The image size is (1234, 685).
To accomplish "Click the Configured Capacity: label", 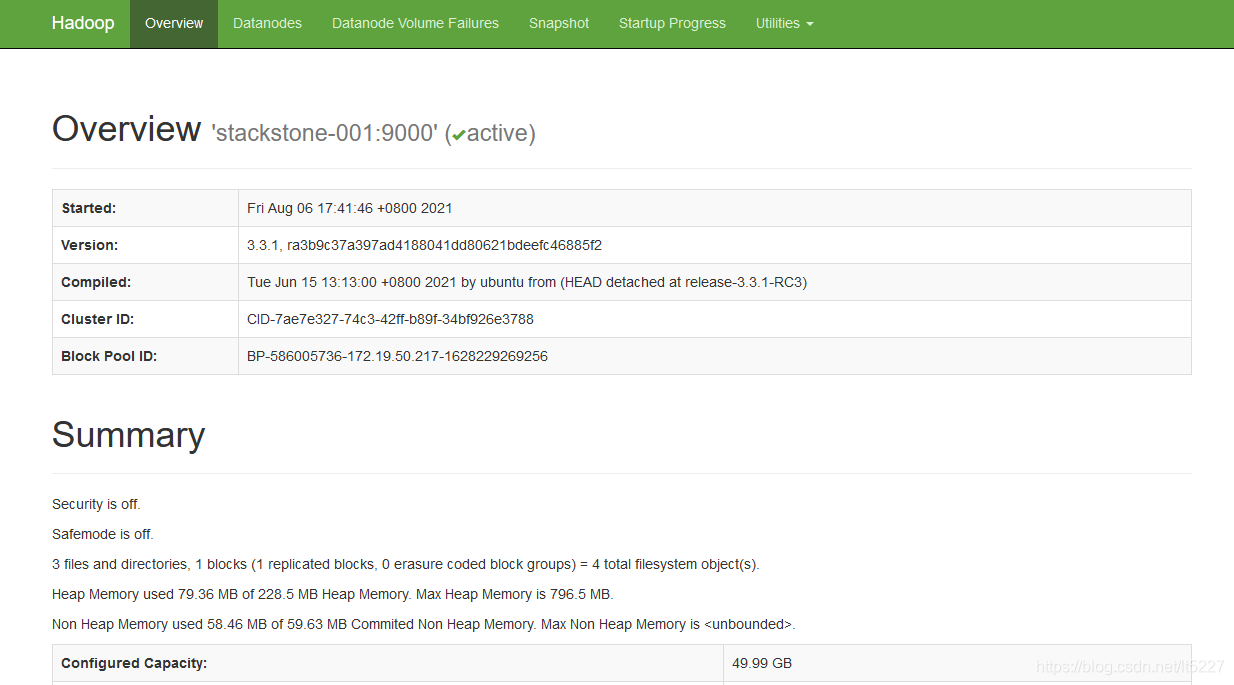I will pos(134,663).
